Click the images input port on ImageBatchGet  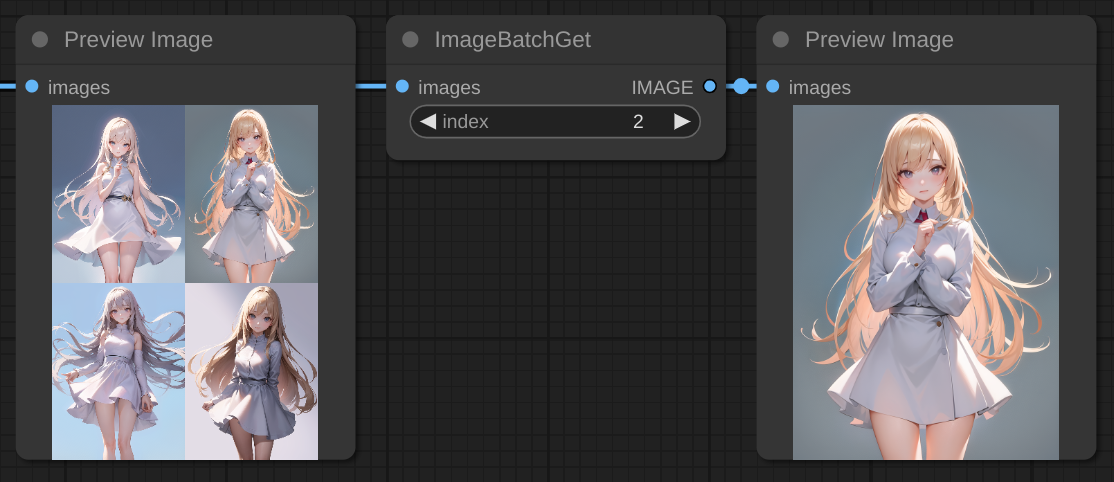[402, 87]
